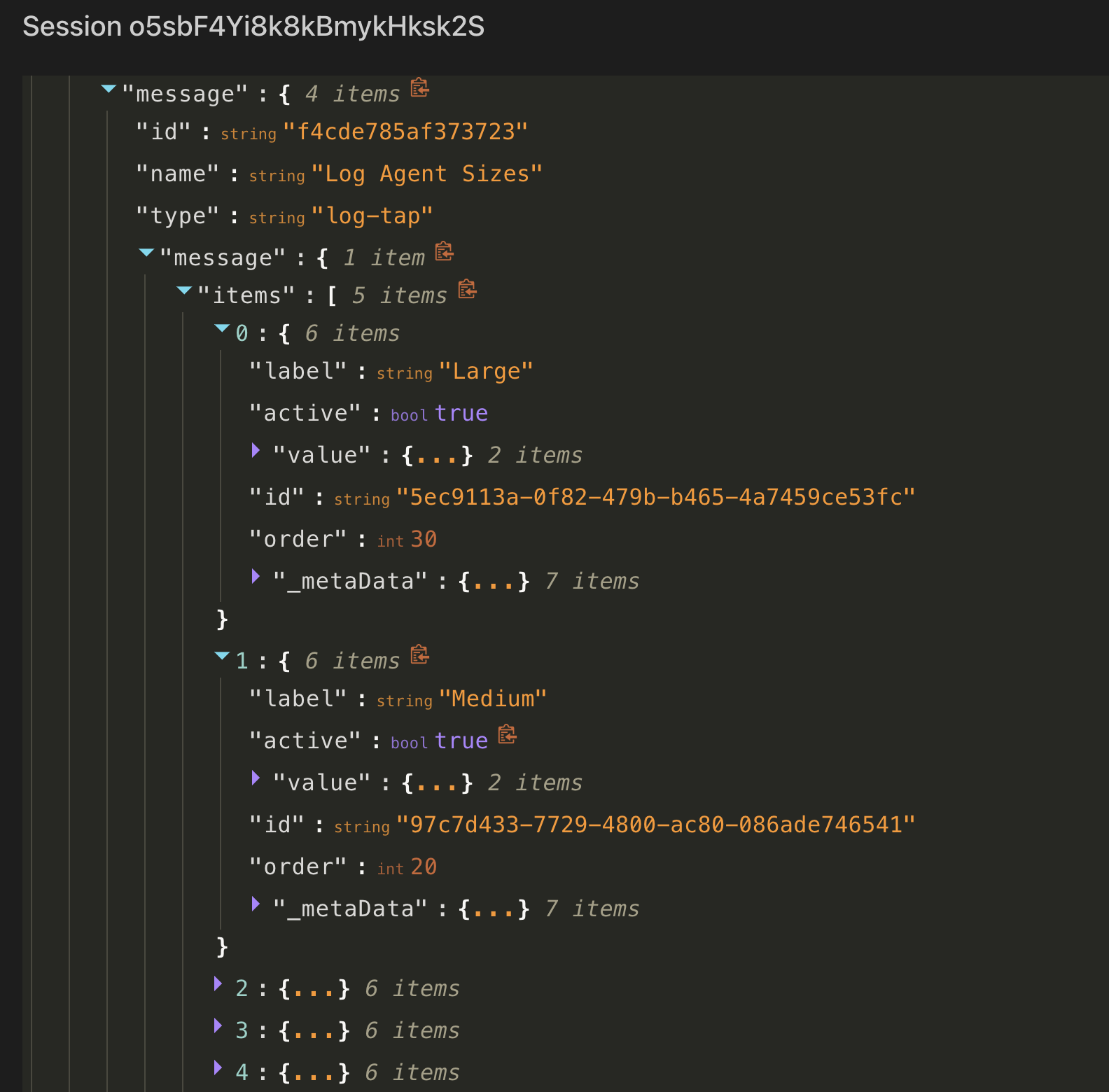Viewport: 1109px width, 1092px height.
Task: Expand collapsed array item 3
Action: (218, 1026)
